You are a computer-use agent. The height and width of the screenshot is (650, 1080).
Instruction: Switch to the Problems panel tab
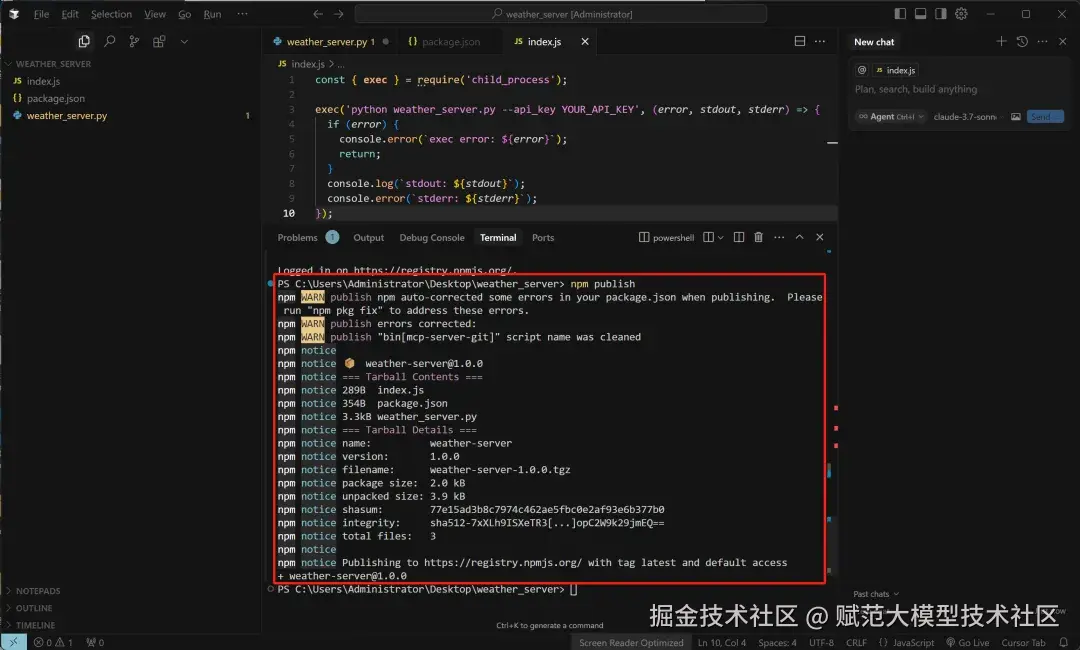click(298, 238)
